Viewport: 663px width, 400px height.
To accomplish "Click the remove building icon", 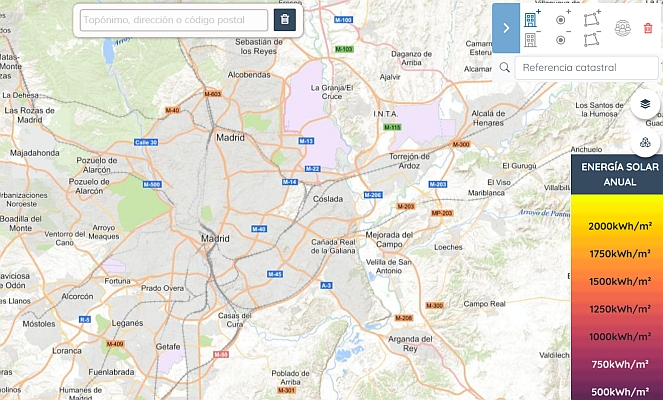I will [532, 40].
